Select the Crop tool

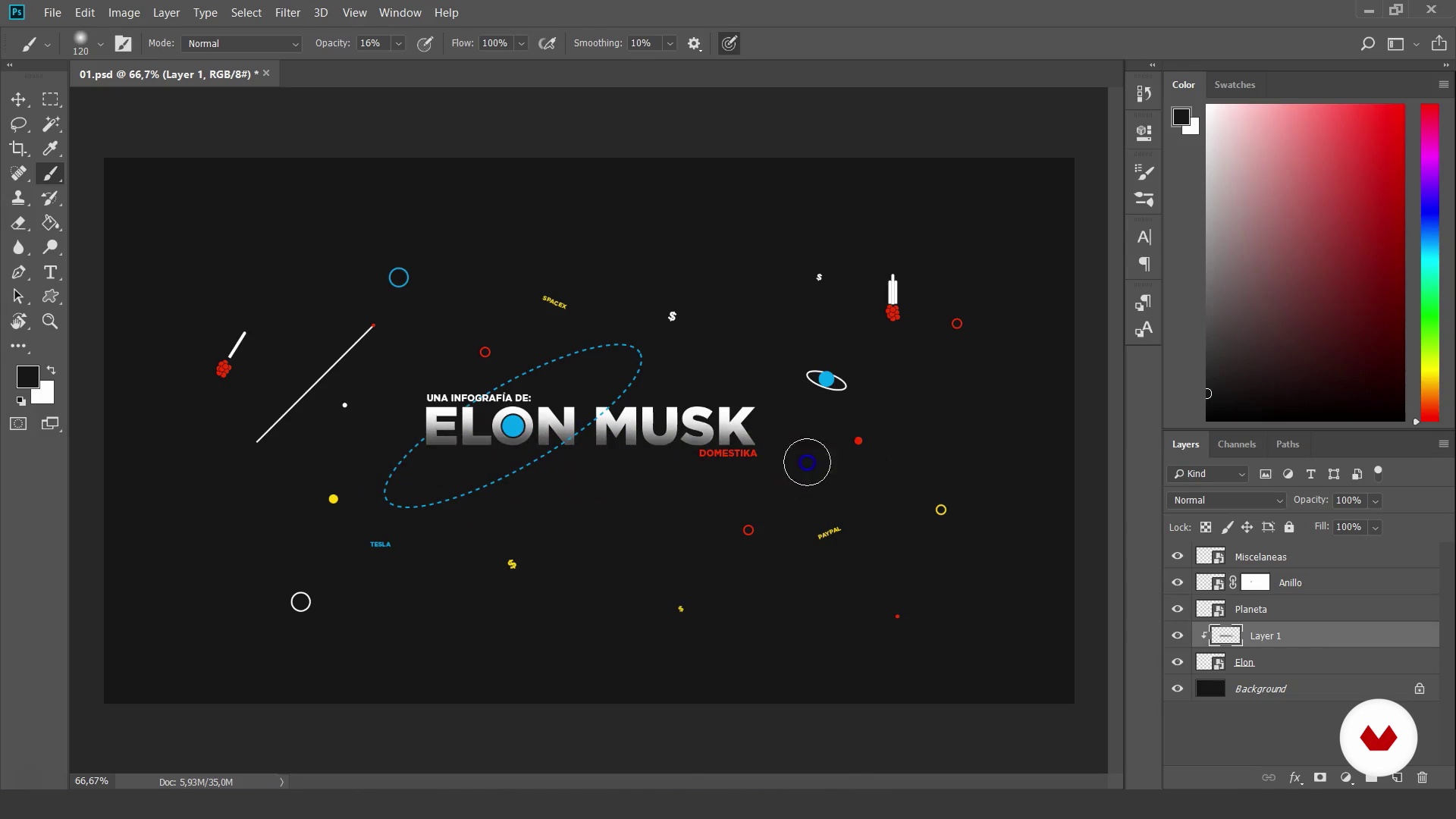18,149
